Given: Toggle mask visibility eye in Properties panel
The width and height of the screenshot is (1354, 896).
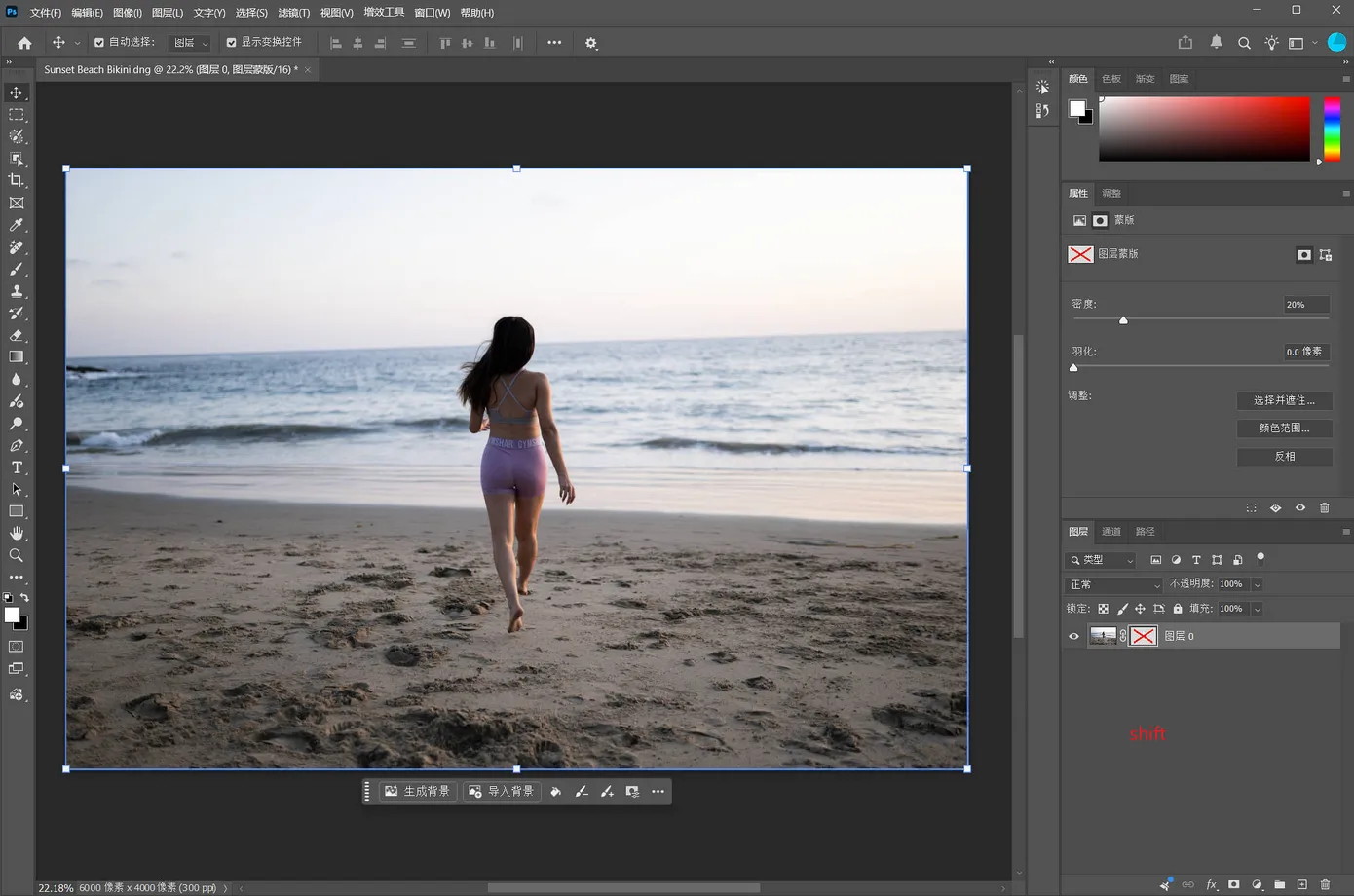Looking at the screenshot, I should click(1300, 507).
